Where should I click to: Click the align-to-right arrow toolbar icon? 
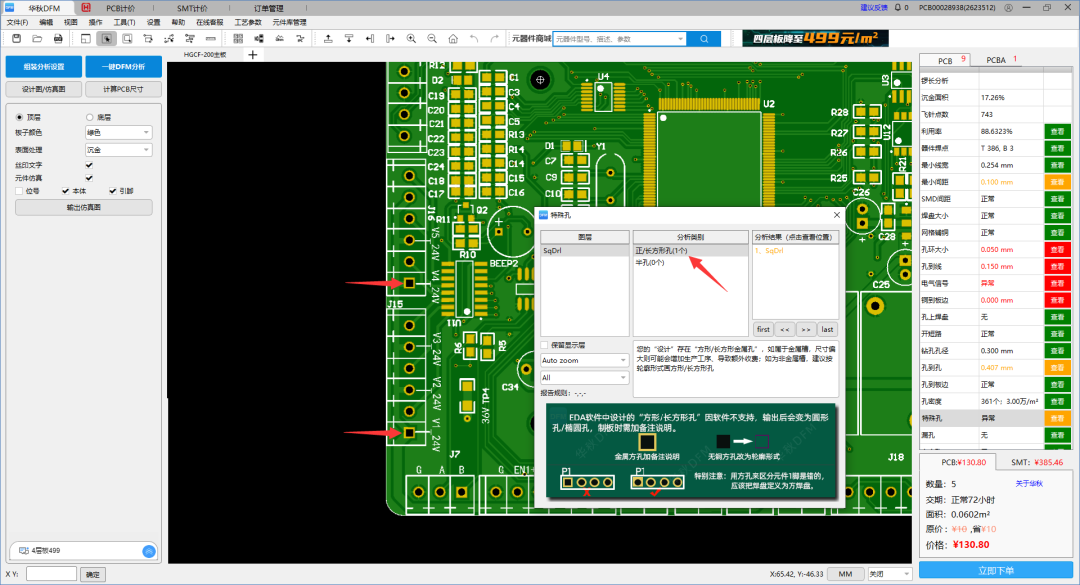[390, 39]
